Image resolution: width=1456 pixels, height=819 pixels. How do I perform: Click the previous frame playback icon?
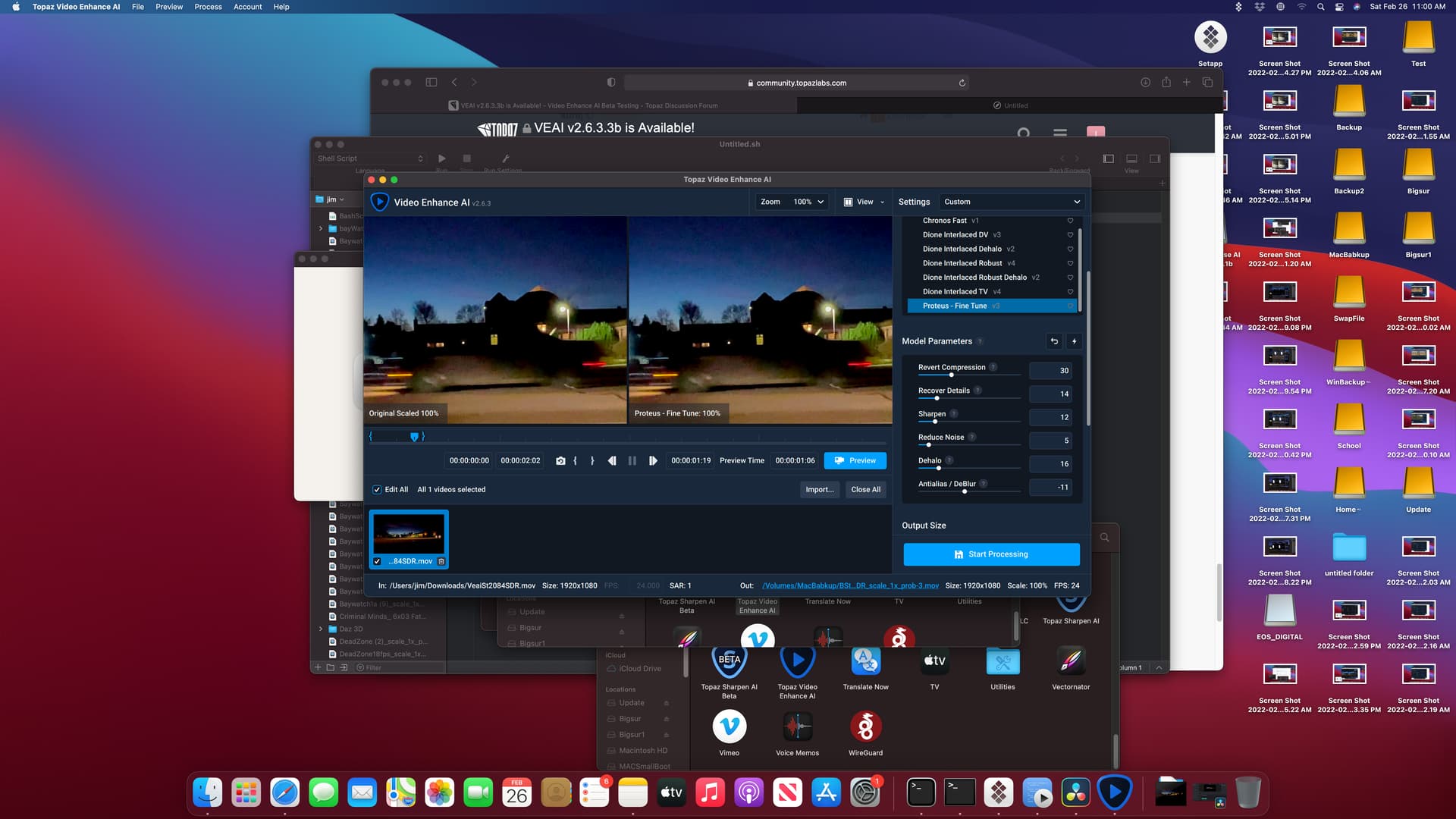coord(612,460)
